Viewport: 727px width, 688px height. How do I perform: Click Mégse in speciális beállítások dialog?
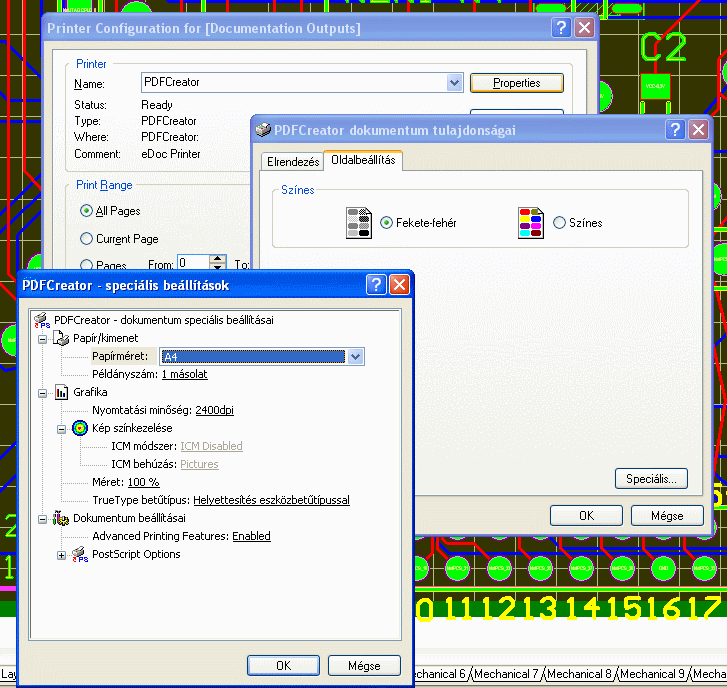tap(364, 666)
